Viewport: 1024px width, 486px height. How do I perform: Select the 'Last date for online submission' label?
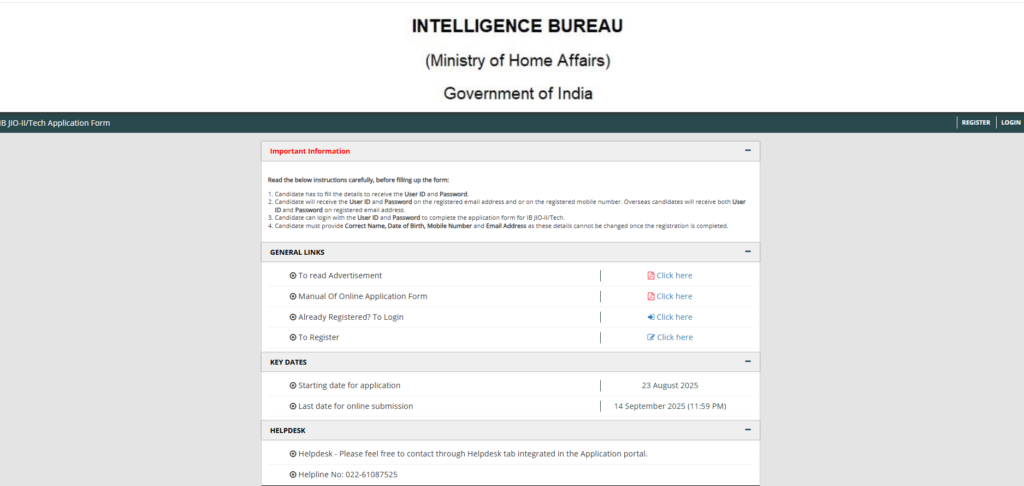click(356, 406)
